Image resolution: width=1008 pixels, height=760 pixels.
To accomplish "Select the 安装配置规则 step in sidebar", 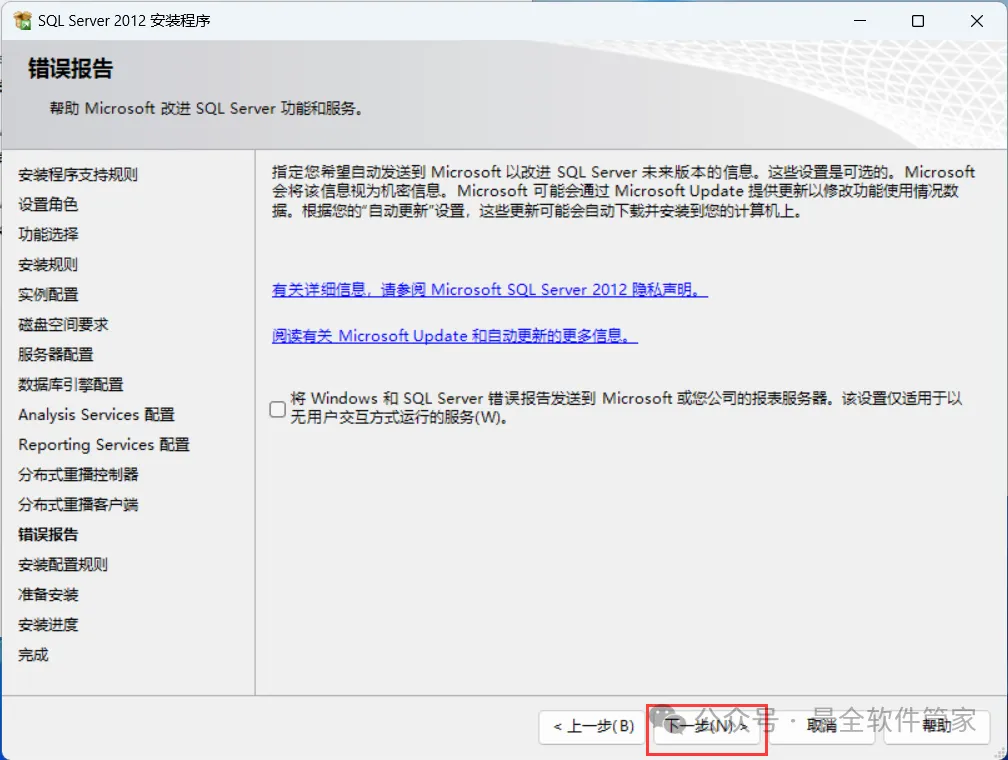I will pyautogui.click(x=63, y=565).
